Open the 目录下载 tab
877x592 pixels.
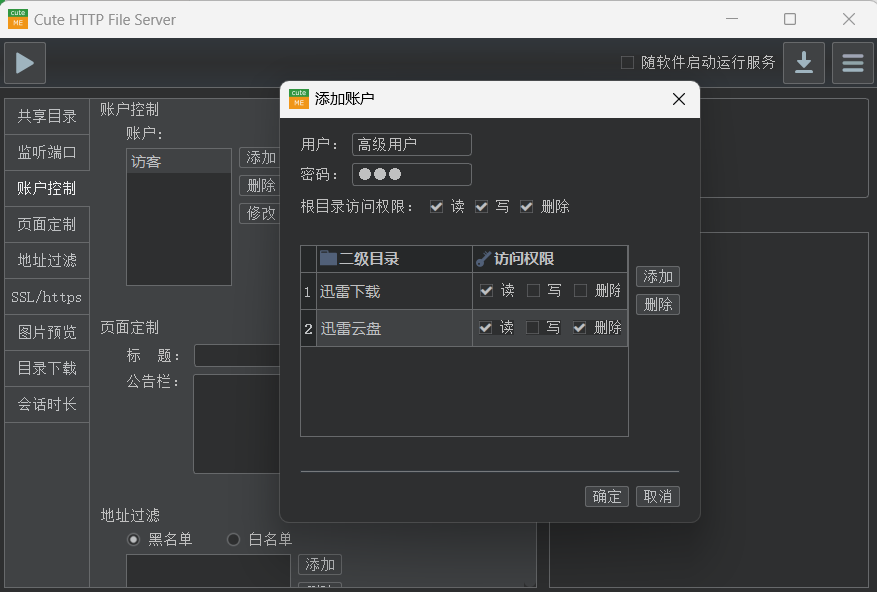click(47, 368)
